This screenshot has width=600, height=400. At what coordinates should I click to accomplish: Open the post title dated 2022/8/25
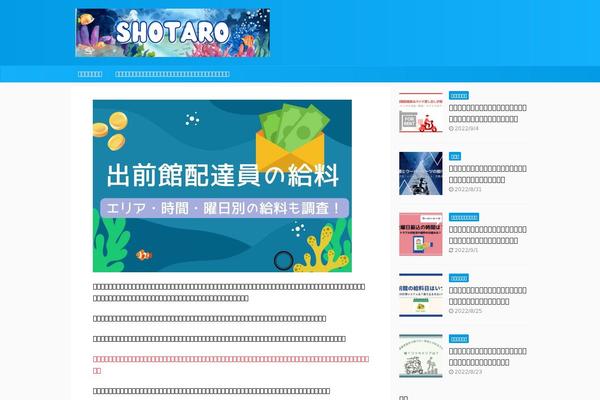[488, 296]
